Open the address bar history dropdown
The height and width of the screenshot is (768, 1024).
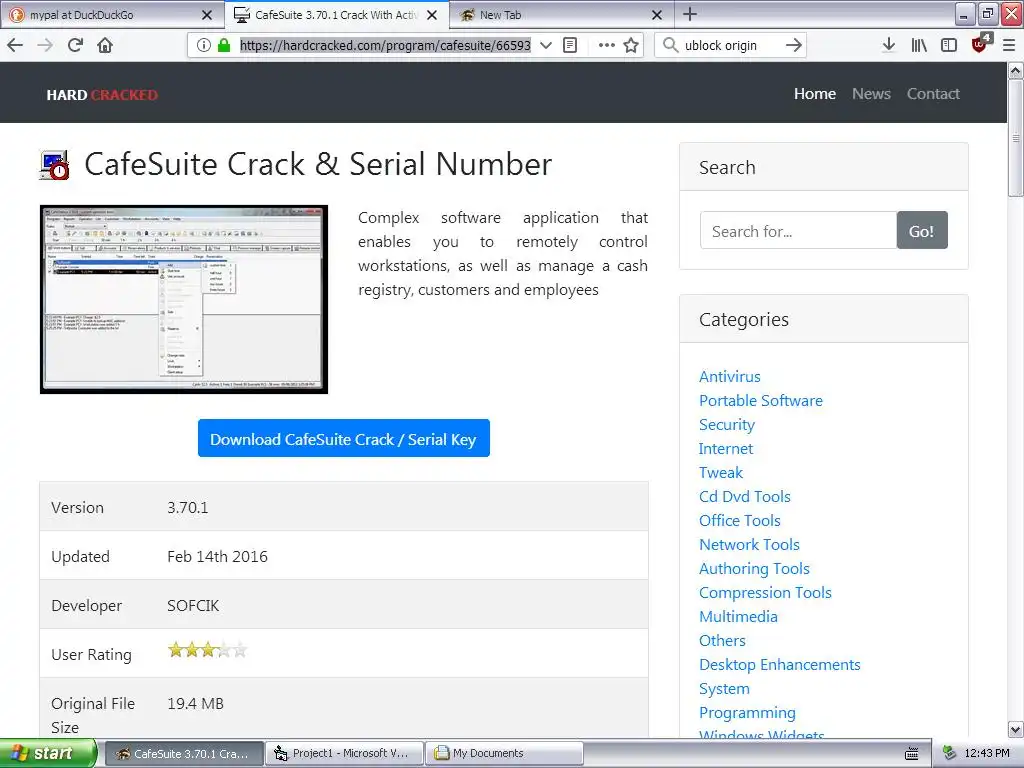(x=546, y=45)
